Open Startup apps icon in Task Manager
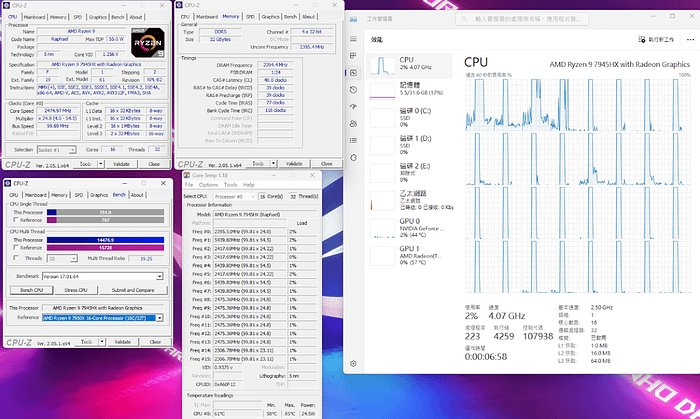The height and width of the screenshot is (419, 700). 353,107
